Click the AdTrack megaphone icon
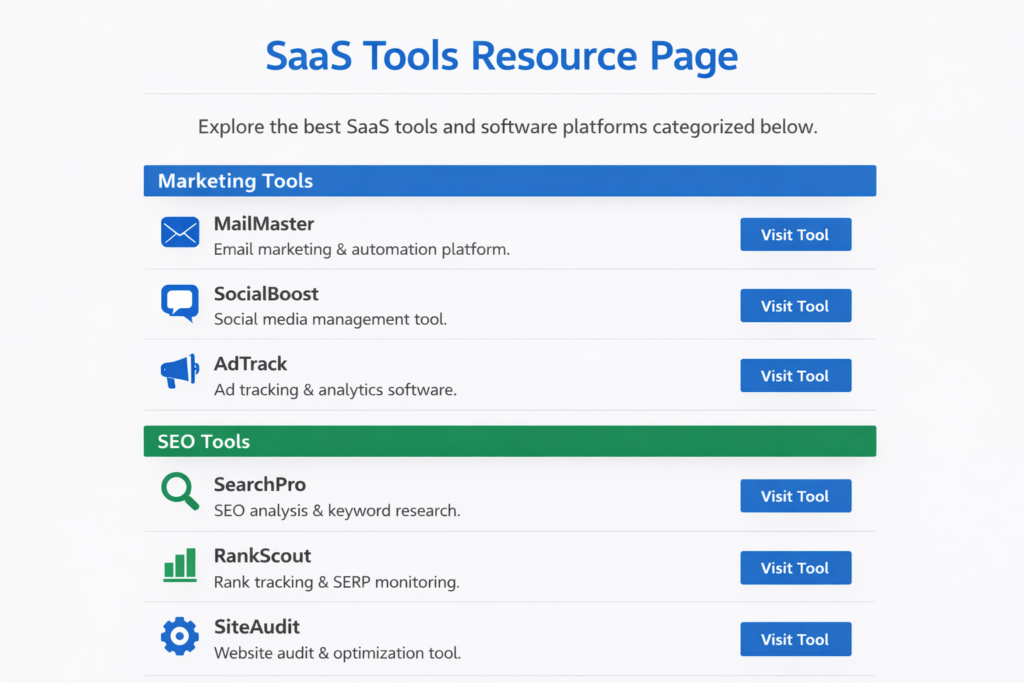This screenshot has height=683, width=1024. click(180, 373)
